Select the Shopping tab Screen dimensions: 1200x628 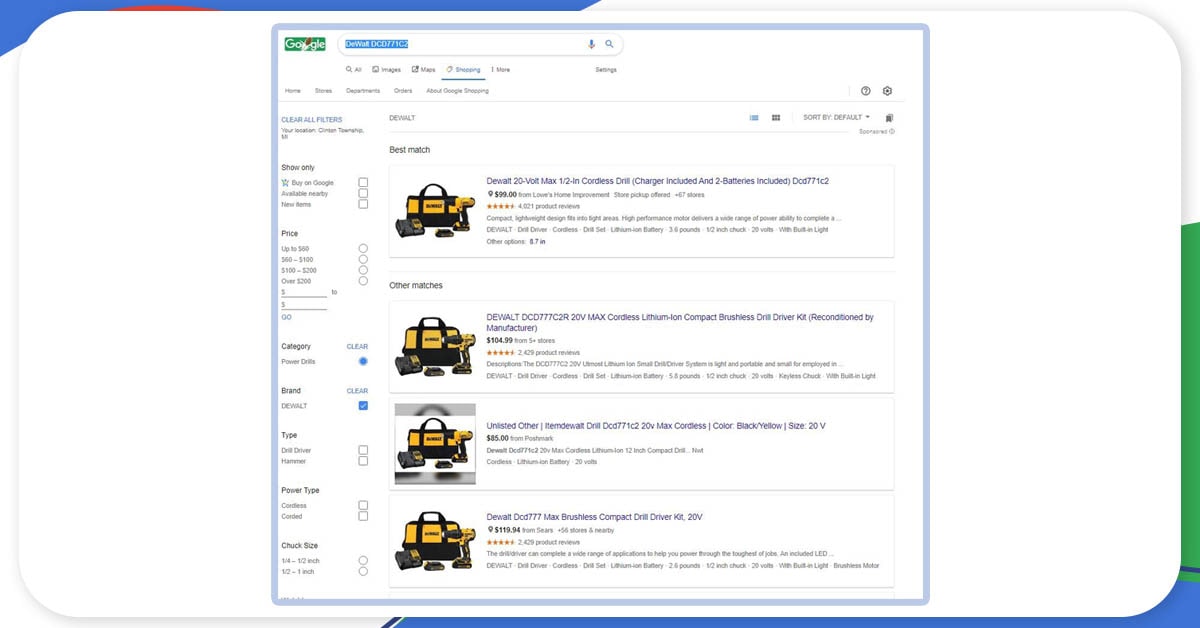[463, 70]
